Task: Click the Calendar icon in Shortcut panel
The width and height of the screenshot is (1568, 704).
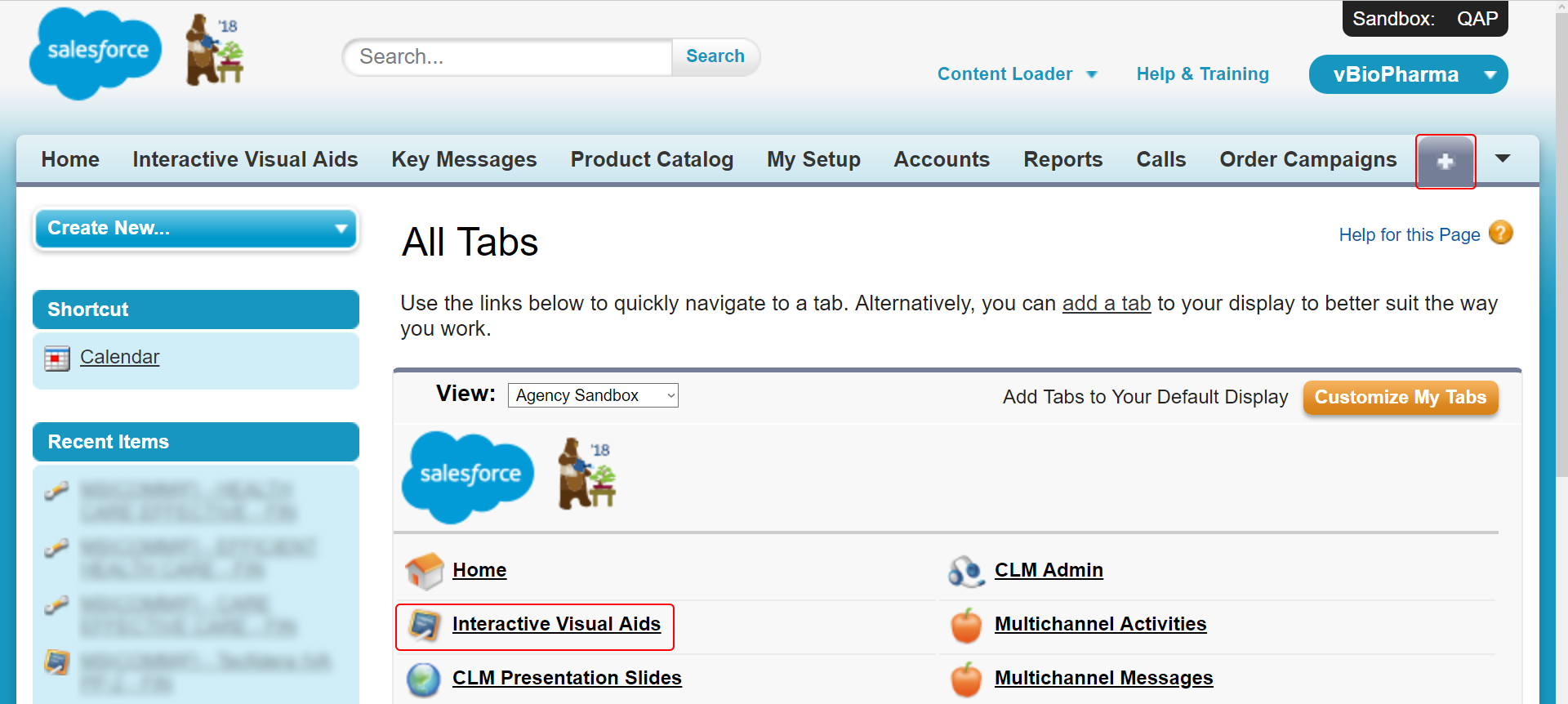Action: tap(57, 359)
